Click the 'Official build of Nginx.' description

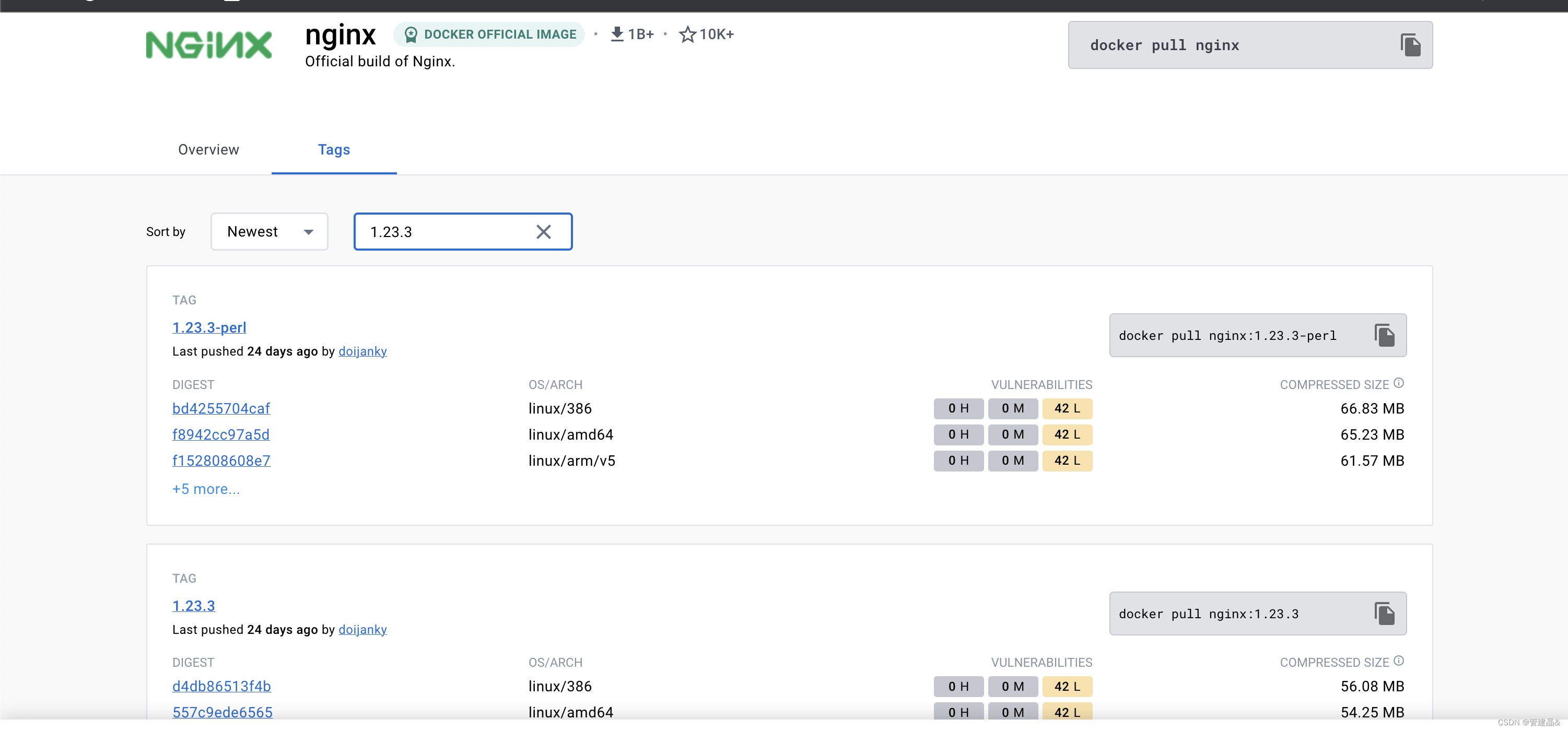(x=380, y=62)
